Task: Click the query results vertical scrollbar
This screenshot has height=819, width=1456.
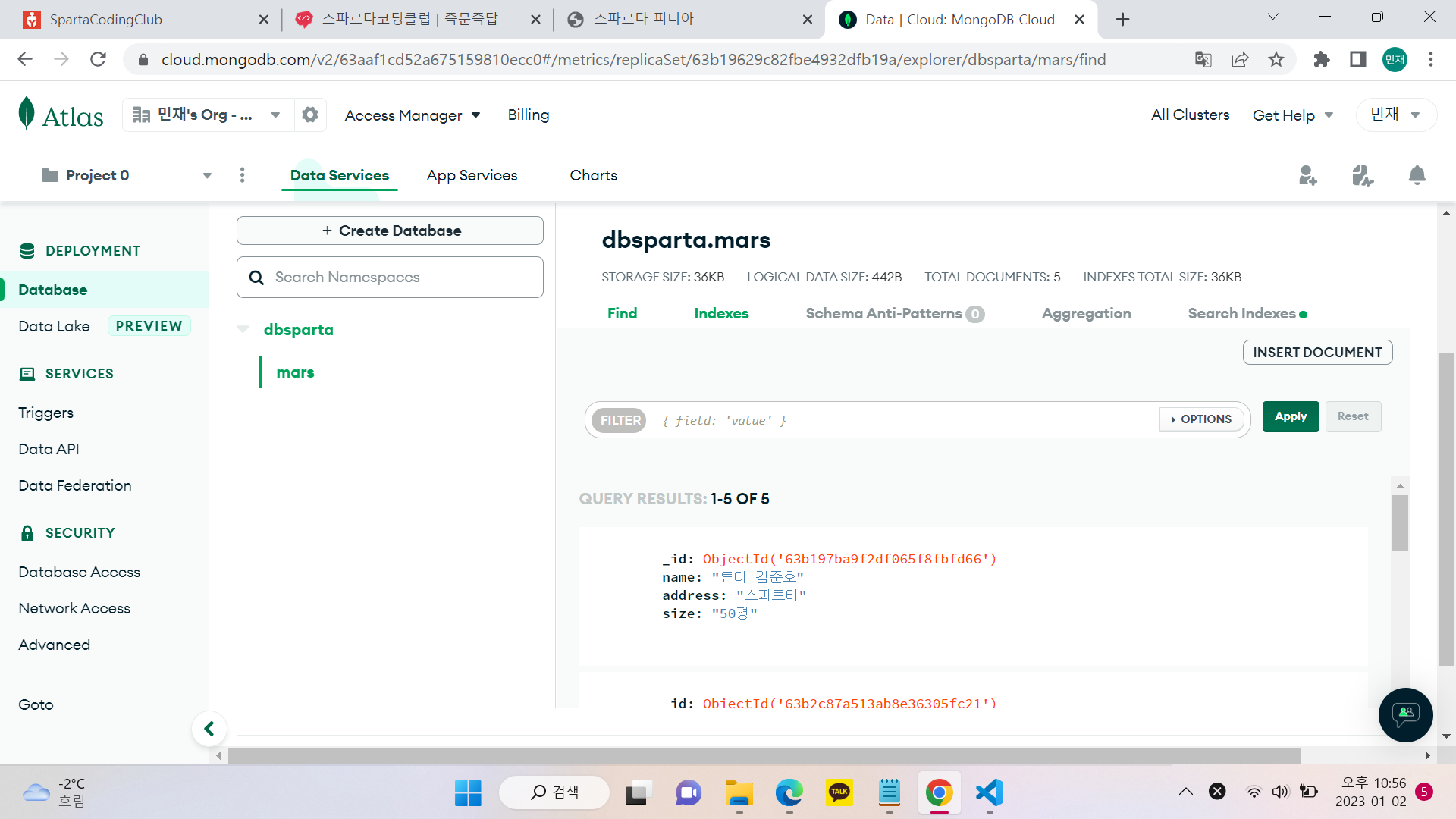Action: click(x=1400, y=522)
